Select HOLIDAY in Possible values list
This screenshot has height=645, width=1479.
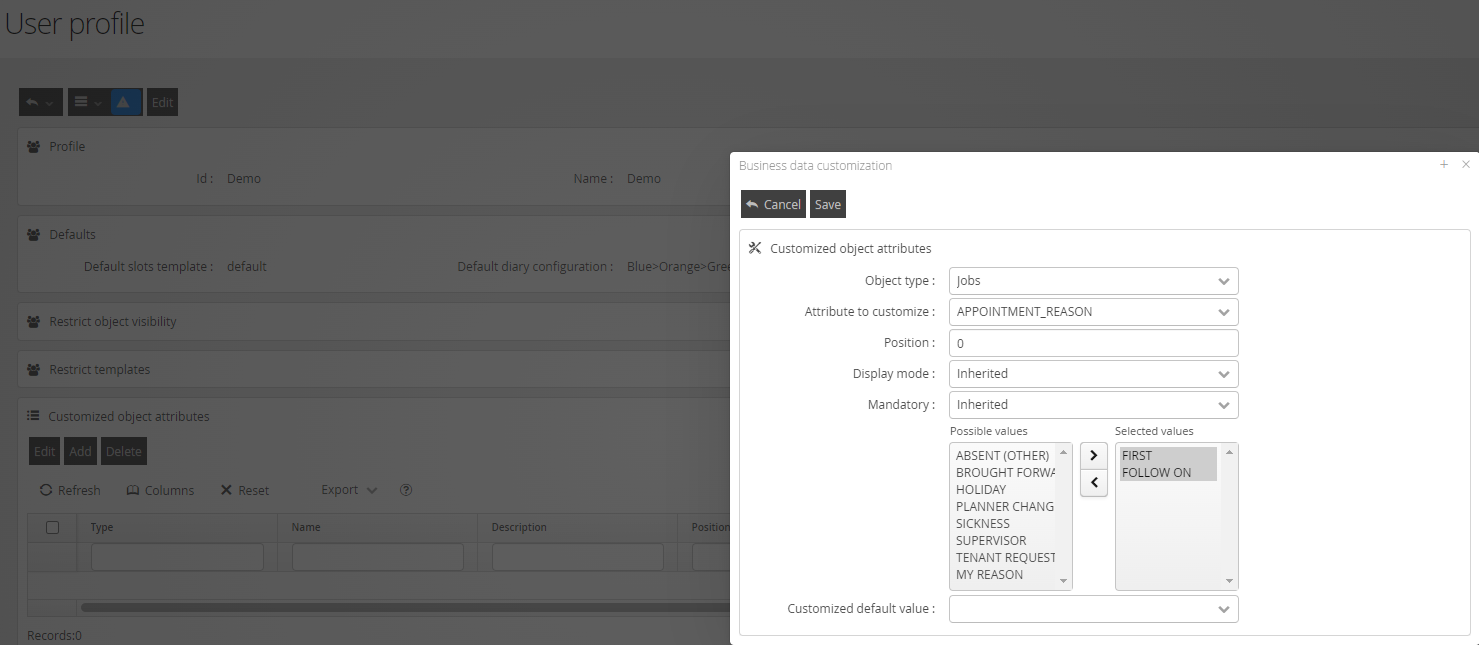(981, 489)
